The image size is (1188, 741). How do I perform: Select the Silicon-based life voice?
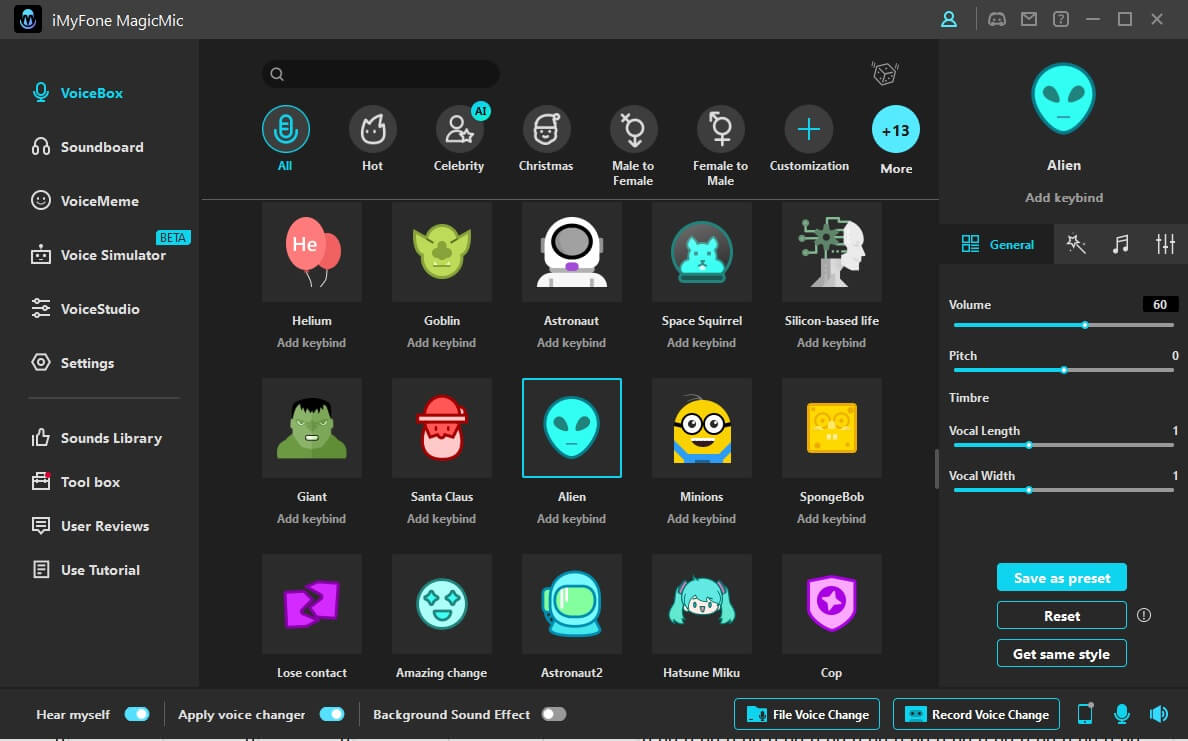click(x=832, y=252)
